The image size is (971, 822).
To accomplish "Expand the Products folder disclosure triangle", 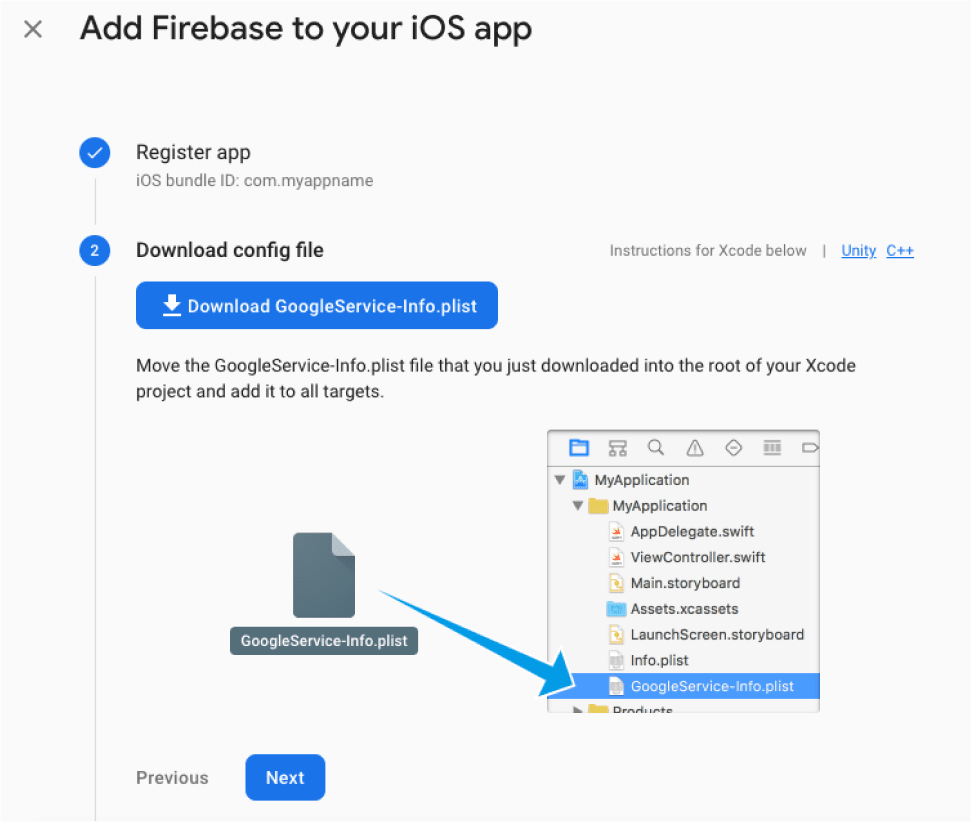I will coord(578,710).
